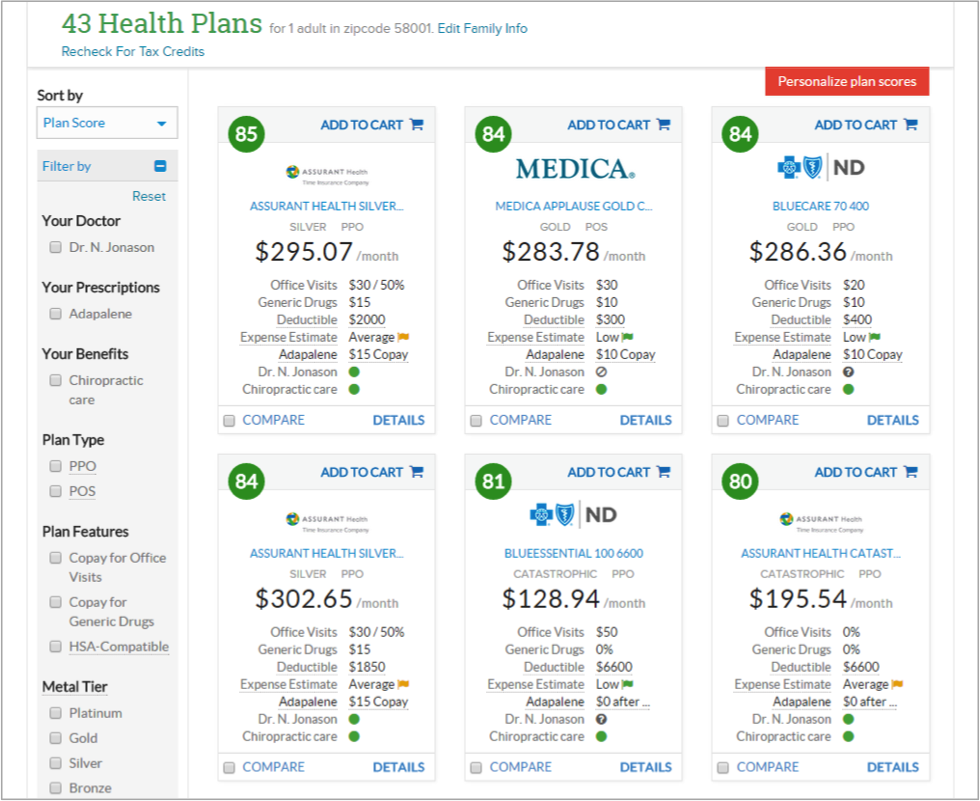Click Assurant logo on the $195.54 plan

coord(821,522)
